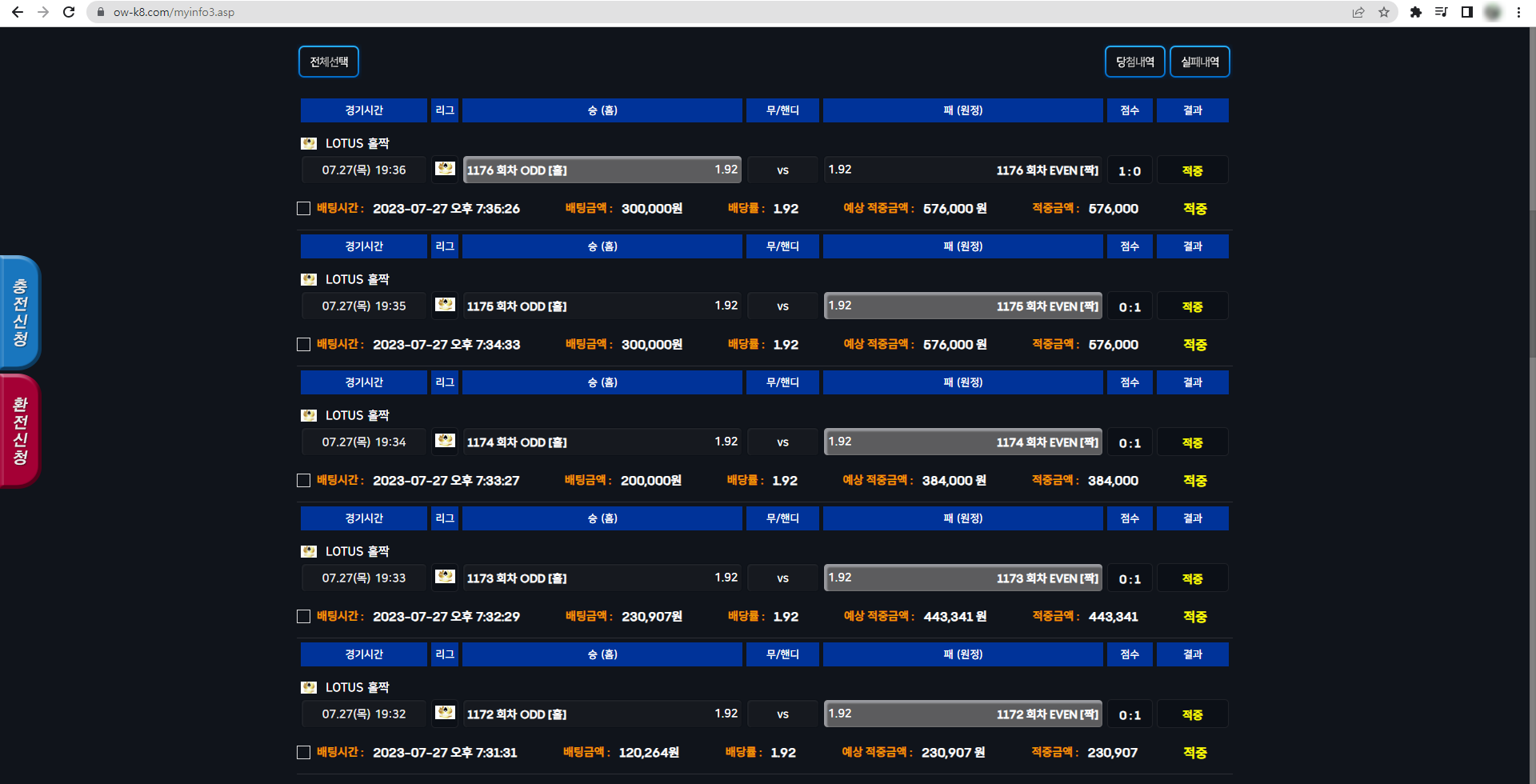Select the 1172 회차 ODD [홀] cell
The width and height of the screenshot is (1536, 784).
tap(602, 714)
